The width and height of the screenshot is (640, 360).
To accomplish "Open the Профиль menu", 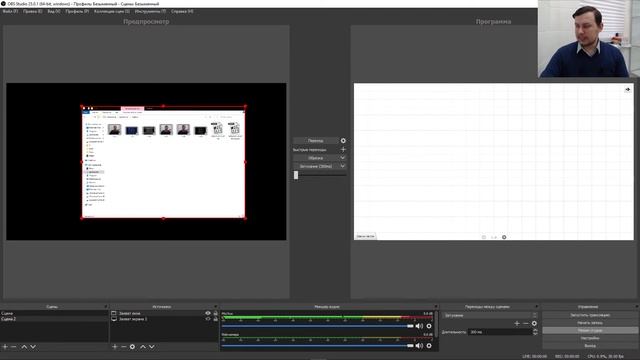I will coord(77,11).
